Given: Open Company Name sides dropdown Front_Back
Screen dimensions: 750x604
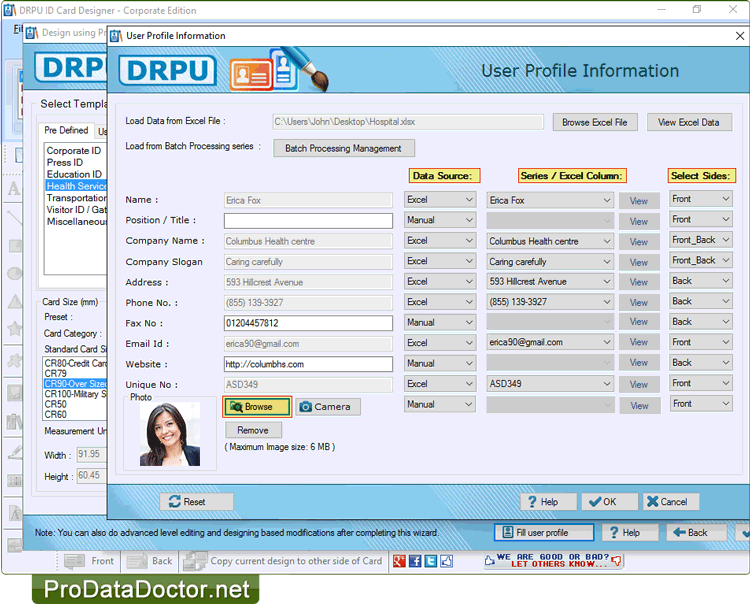Looking at the screenshot, I should (x=701, y=240).
